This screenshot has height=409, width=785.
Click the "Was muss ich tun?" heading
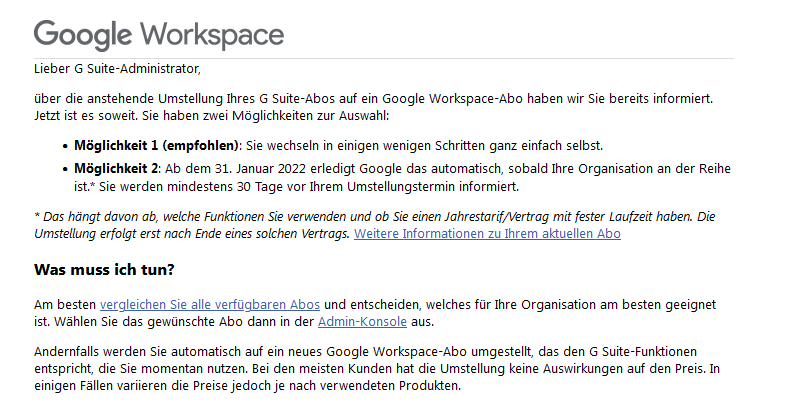coord(107,270)
